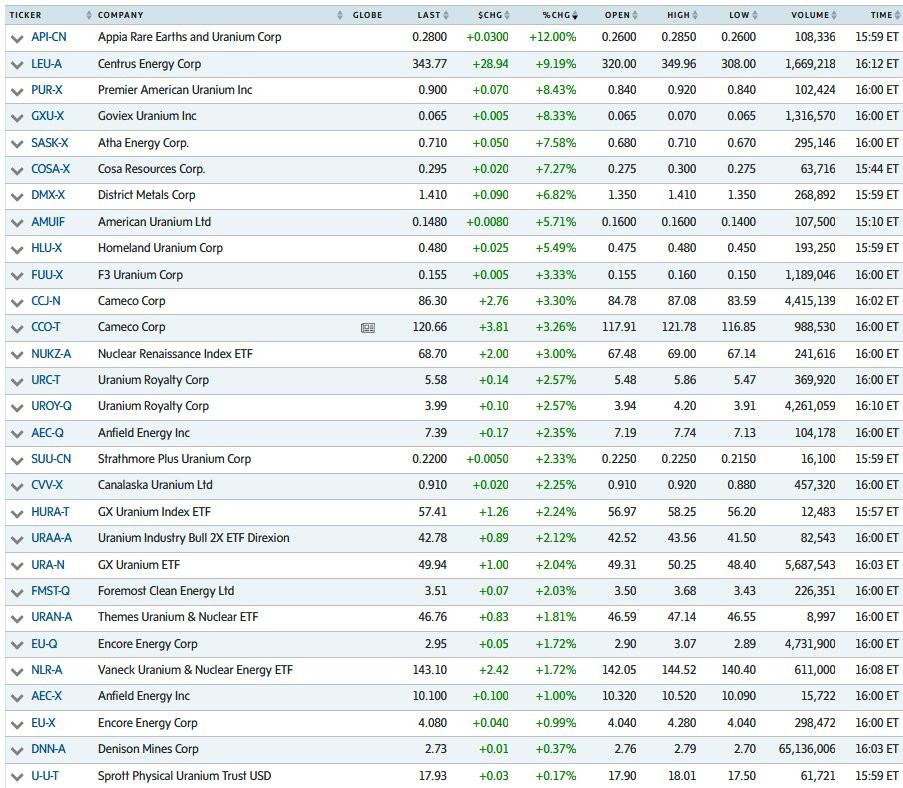Select Denison Mines Corp company name
The width and height of the screenshot is (903, 788).
[x=148, y=749]
